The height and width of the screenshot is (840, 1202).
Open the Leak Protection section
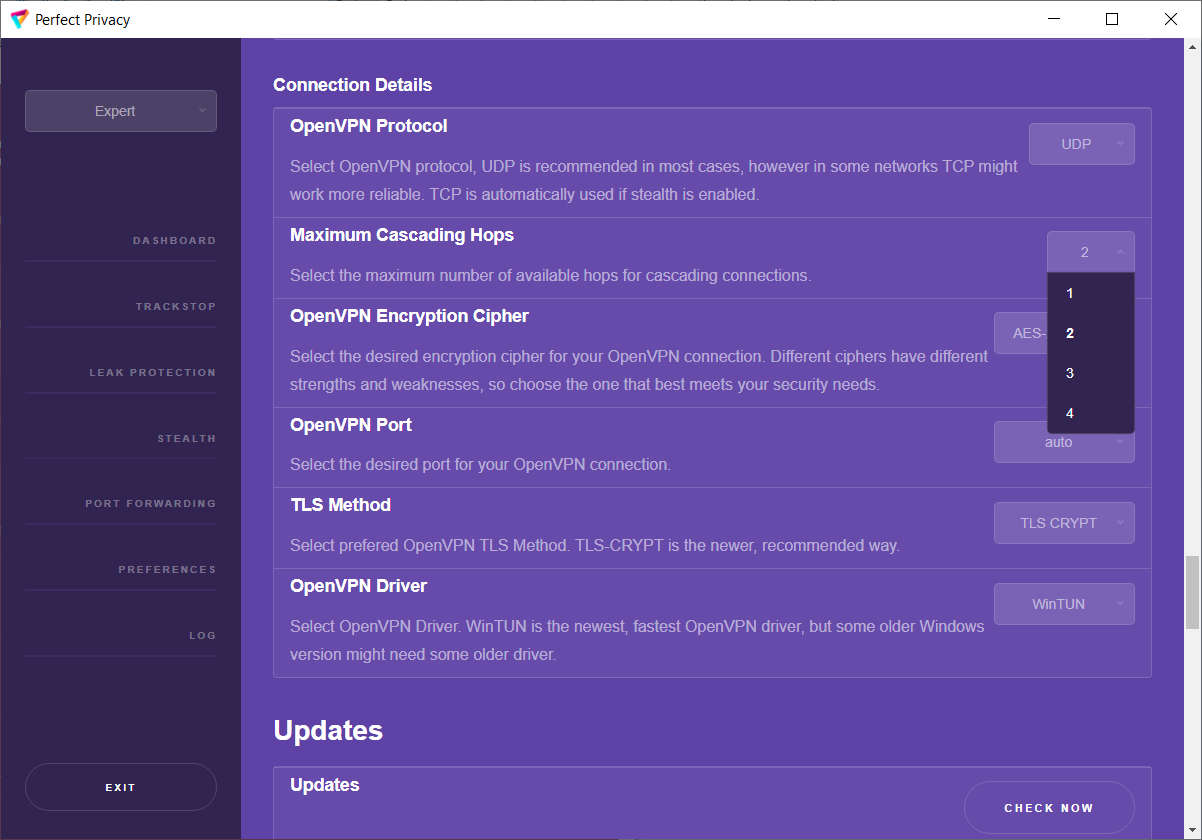tap(152, 373)
